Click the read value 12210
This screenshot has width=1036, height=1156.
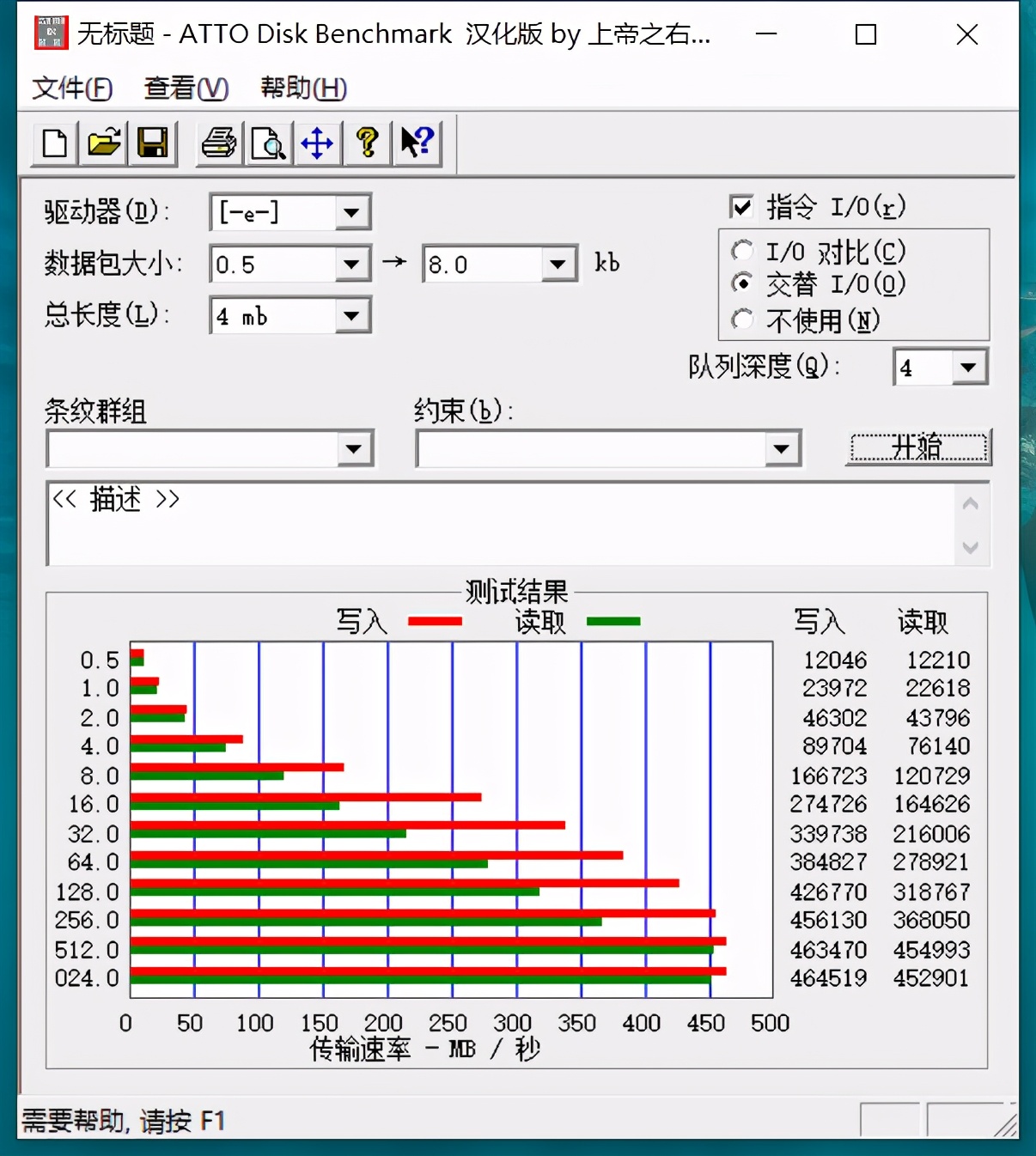(x=938, y=660)
